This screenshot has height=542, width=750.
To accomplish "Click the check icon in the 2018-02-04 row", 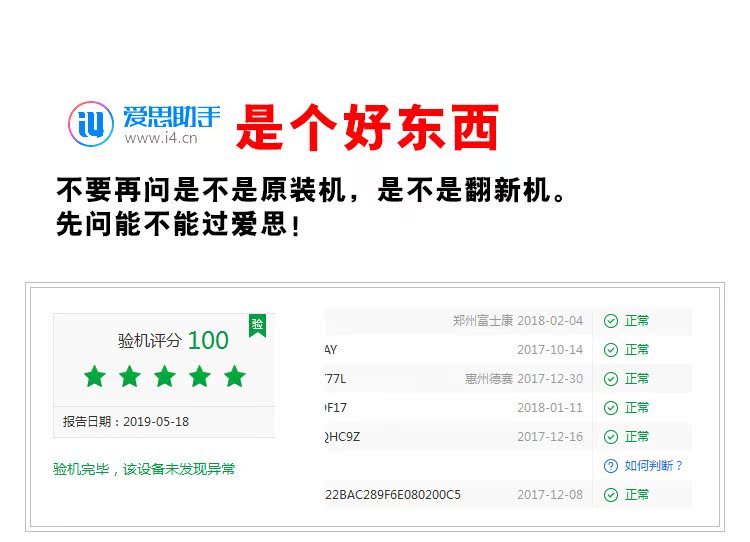I will click(x=611, y=321).
